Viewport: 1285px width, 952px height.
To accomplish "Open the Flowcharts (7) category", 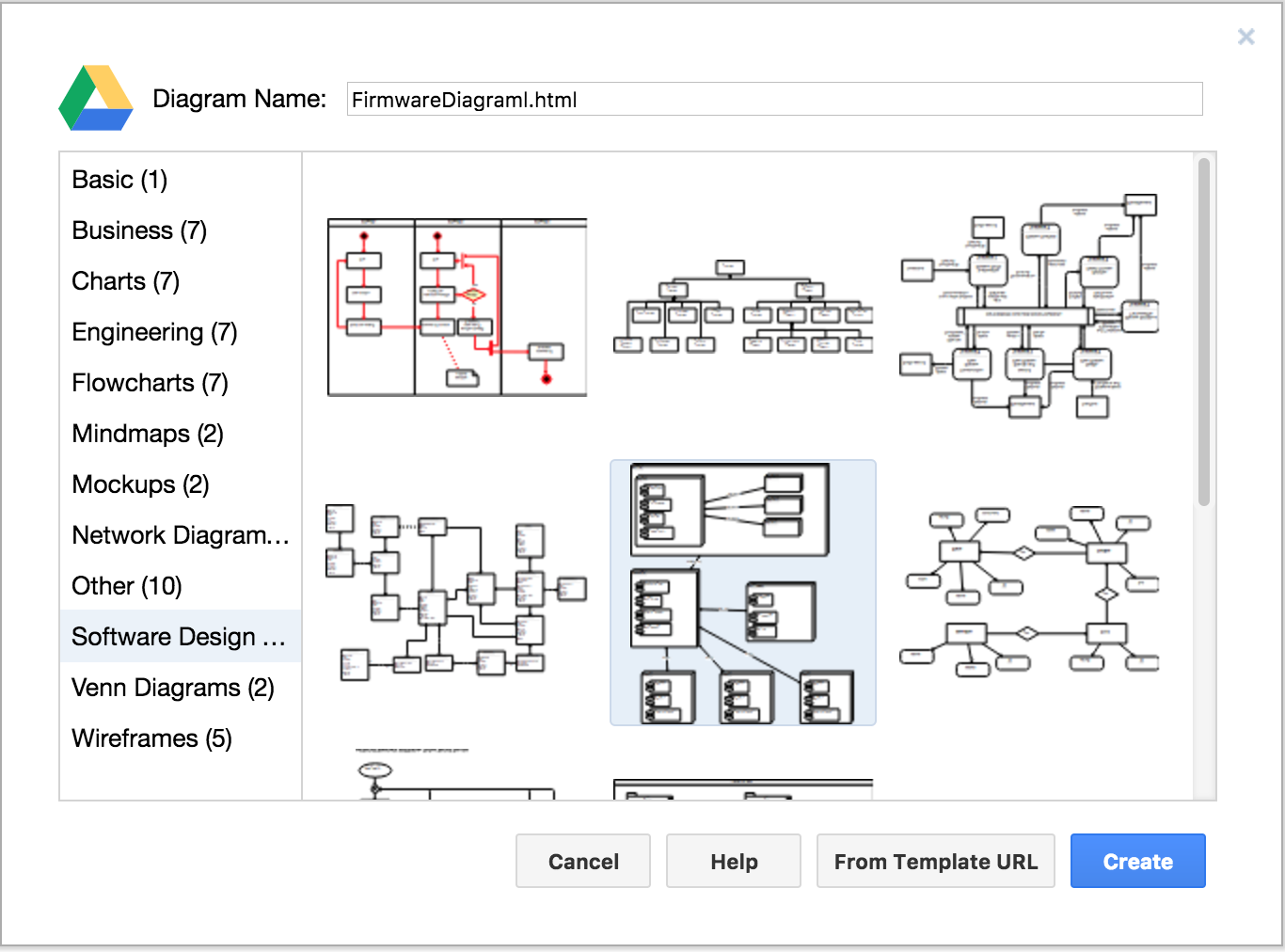I will (150, 383).
